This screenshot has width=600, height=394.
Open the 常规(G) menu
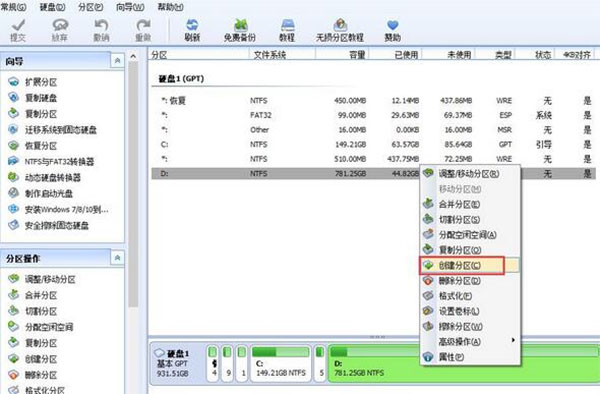pyautogui.click(x=14, y=7)
